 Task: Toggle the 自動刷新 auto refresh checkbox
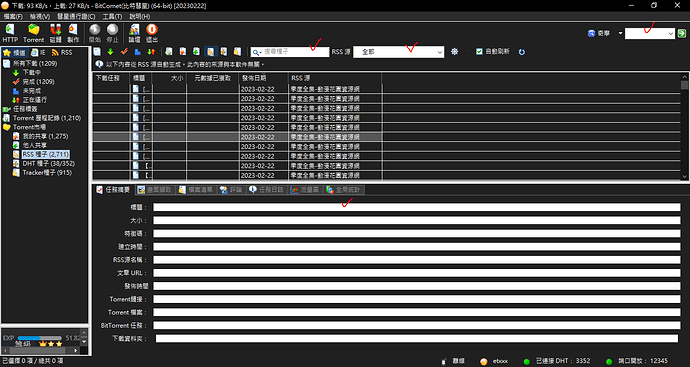pyautogui.click(x=479, y=51)
